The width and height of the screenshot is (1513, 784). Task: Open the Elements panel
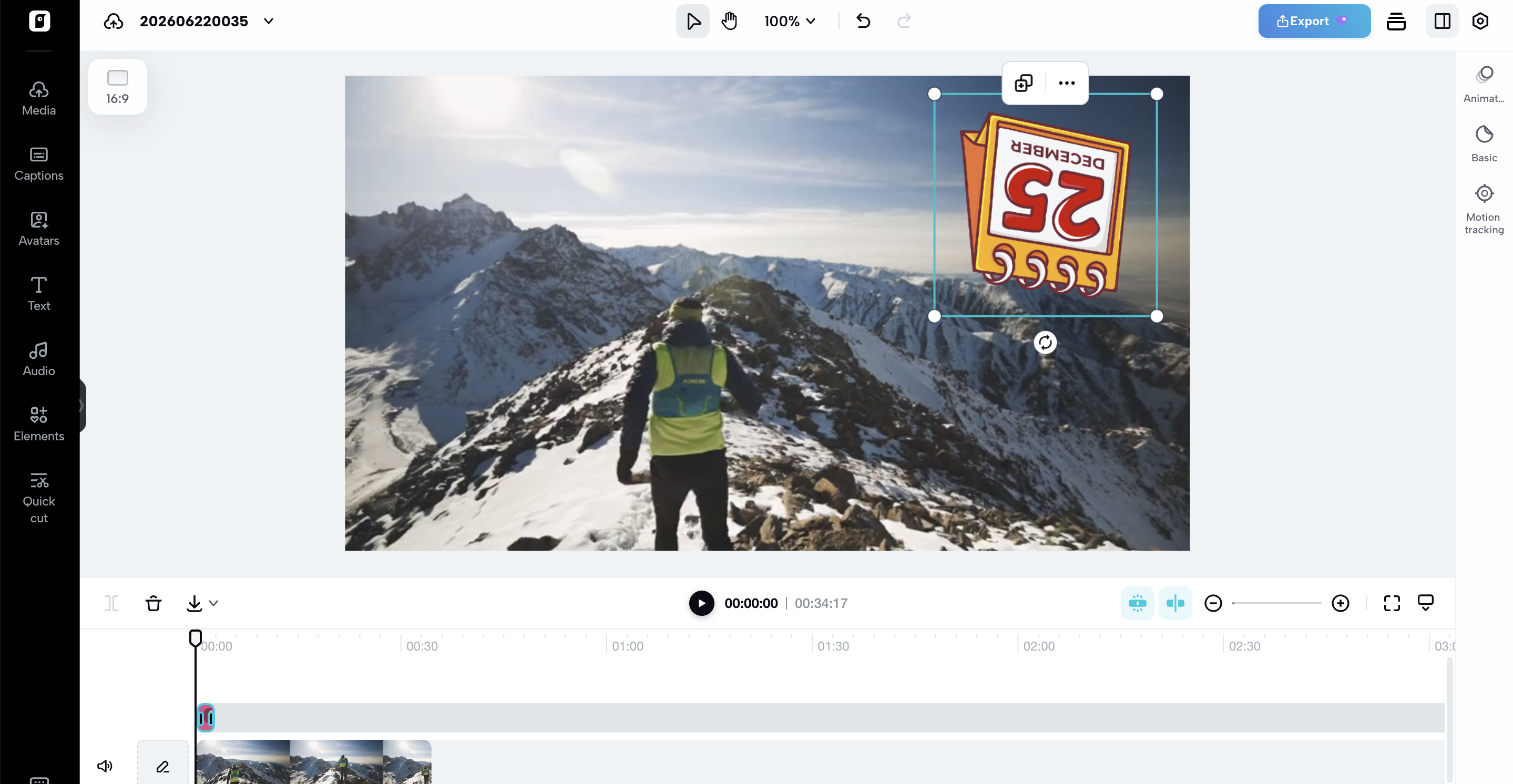click(39, 424)
